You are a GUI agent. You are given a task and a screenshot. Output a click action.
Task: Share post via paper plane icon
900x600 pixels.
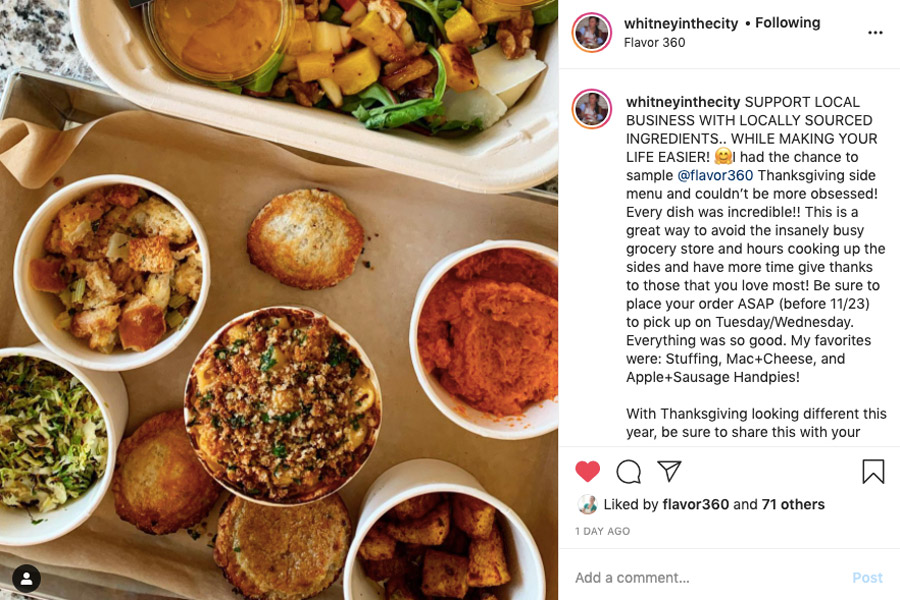669,471
